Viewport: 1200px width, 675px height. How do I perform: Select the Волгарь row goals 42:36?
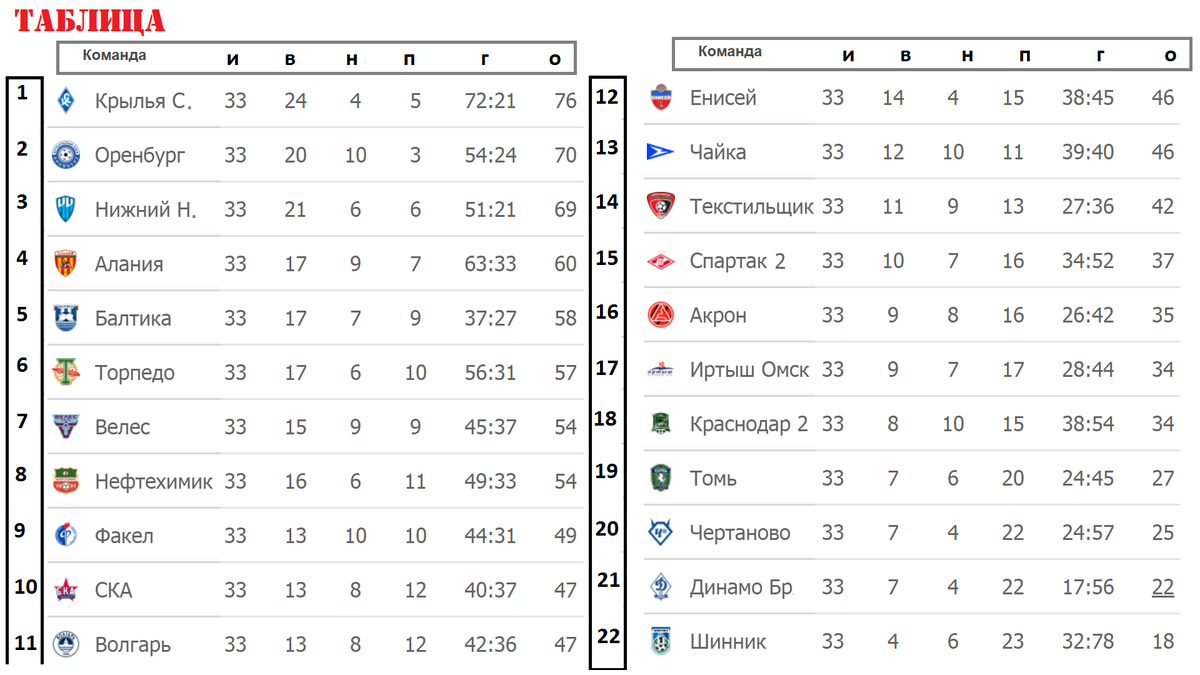pos(490,645)
